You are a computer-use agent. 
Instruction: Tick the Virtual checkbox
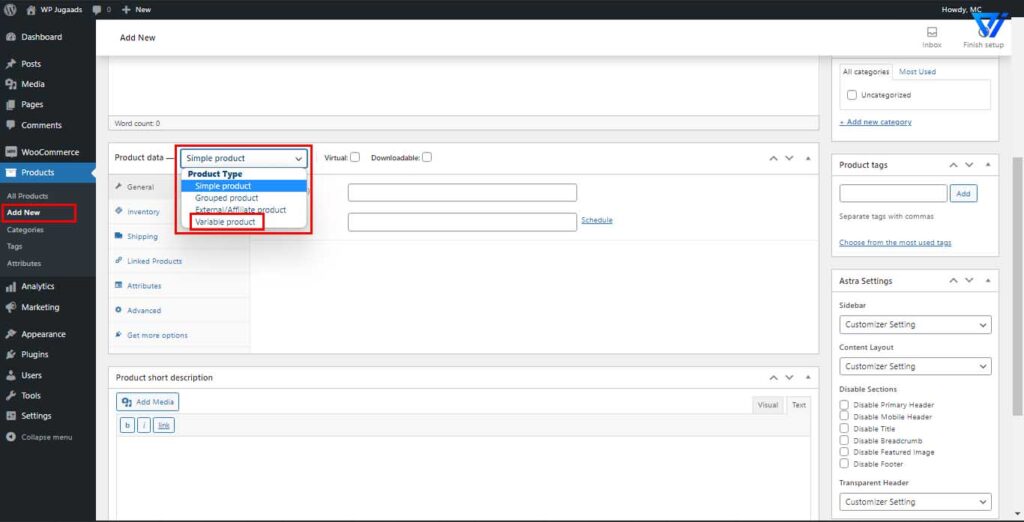point(355,157)
